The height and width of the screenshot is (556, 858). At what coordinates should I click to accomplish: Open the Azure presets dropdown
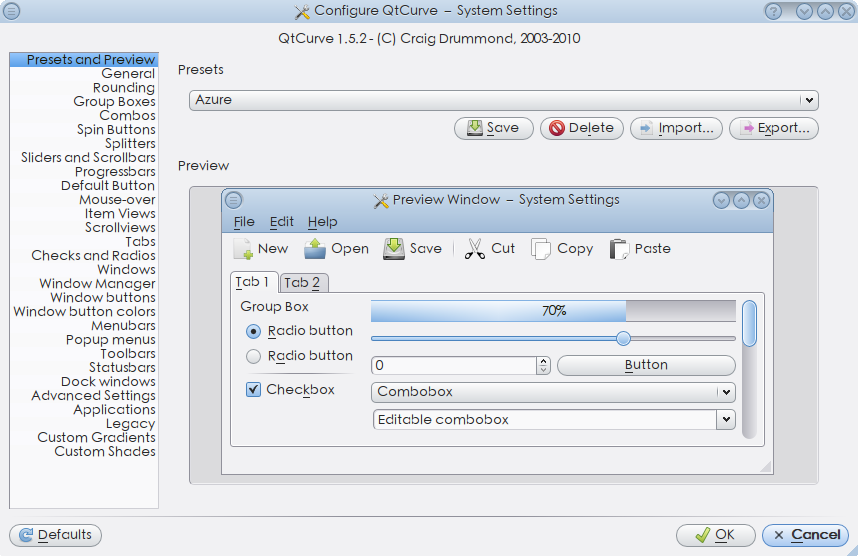(503, 100)
